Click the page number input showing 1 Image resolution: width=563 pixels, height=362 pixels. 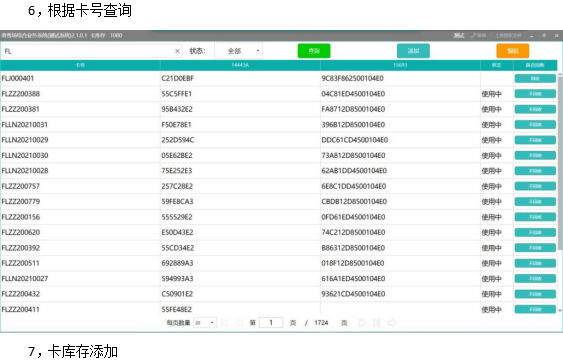271,322
